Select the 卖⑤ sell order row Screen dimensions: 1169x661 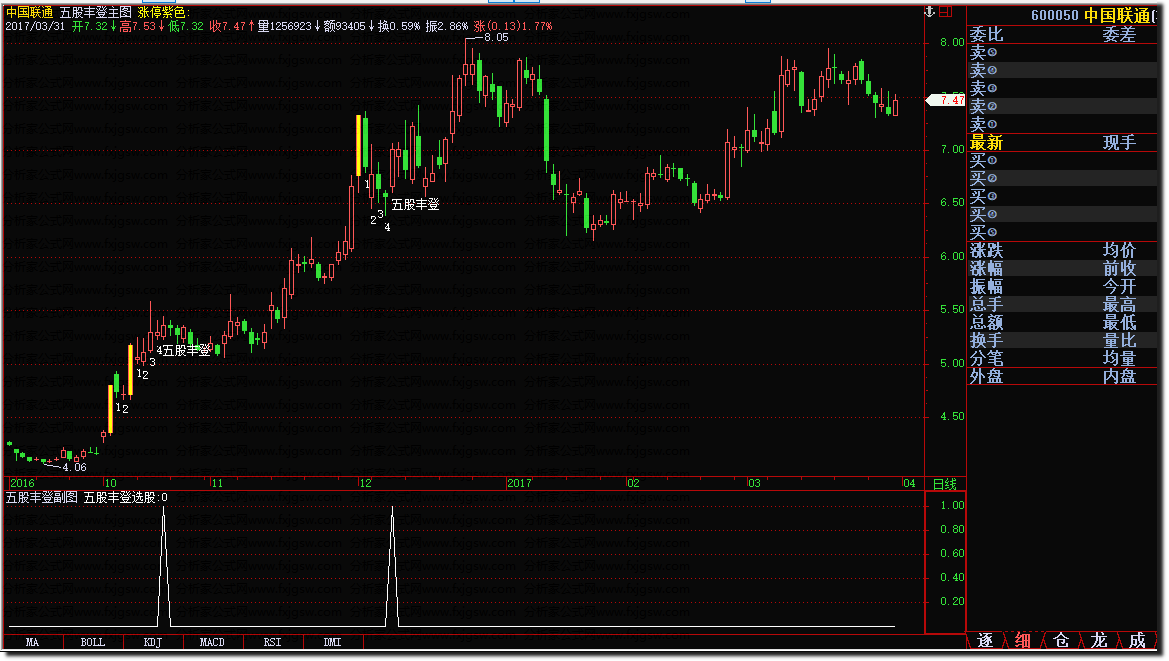(1062, 52)
